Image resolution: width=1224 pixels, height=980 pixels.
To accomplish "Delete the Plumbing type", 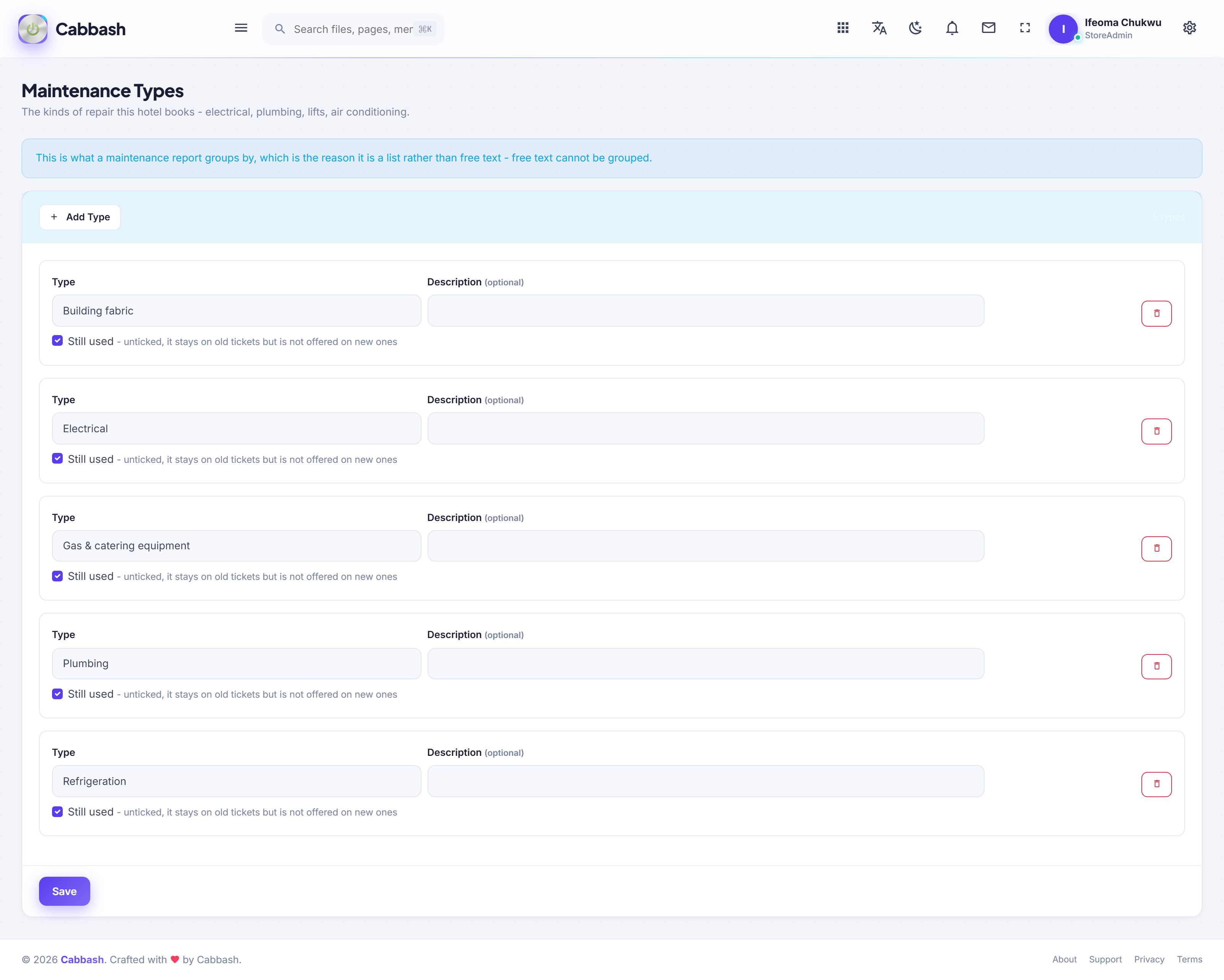I will point(1156,667).
